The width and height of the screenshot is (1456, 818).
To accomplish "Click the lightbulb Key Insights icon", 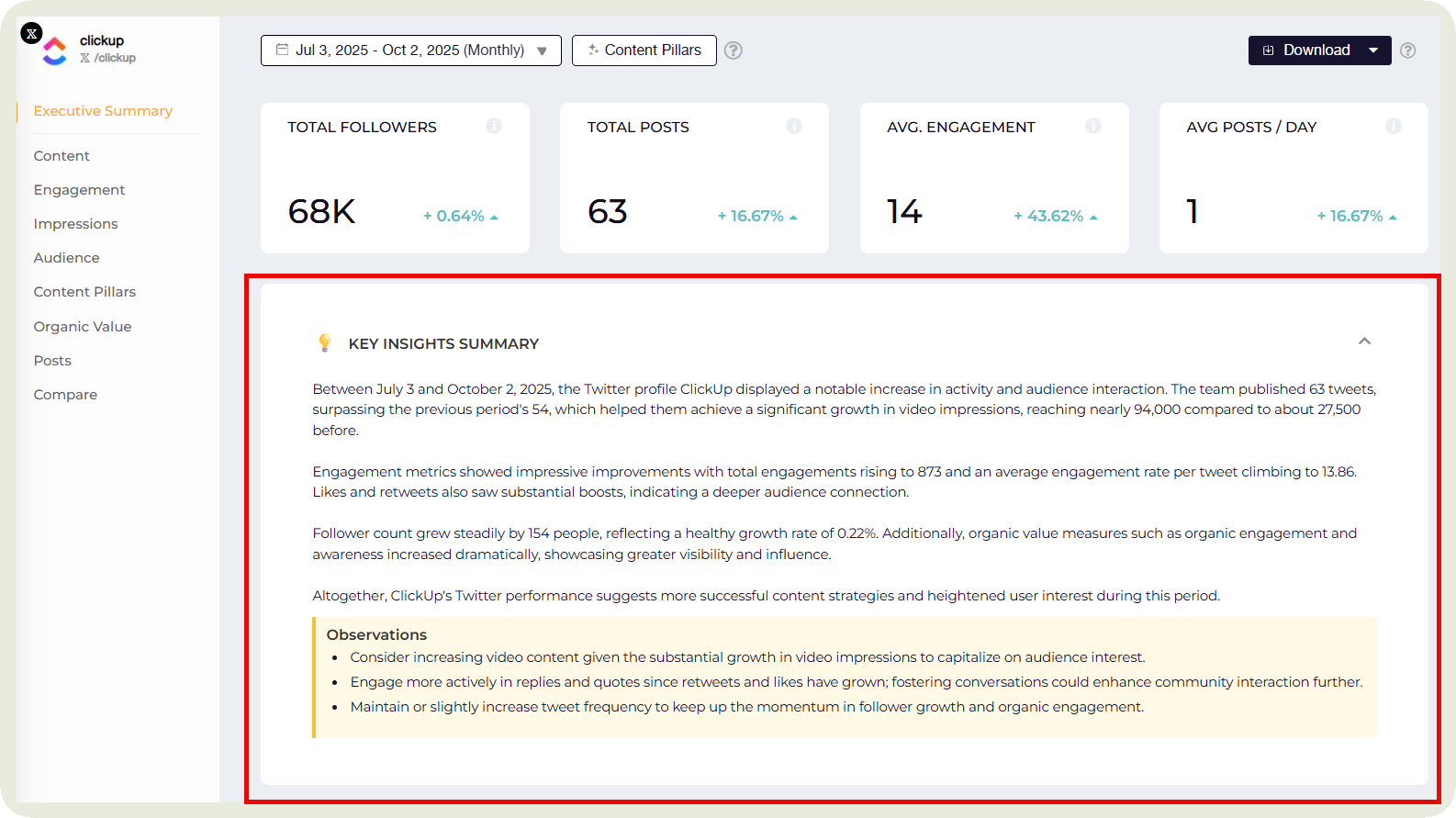I will tap(324, 343).
